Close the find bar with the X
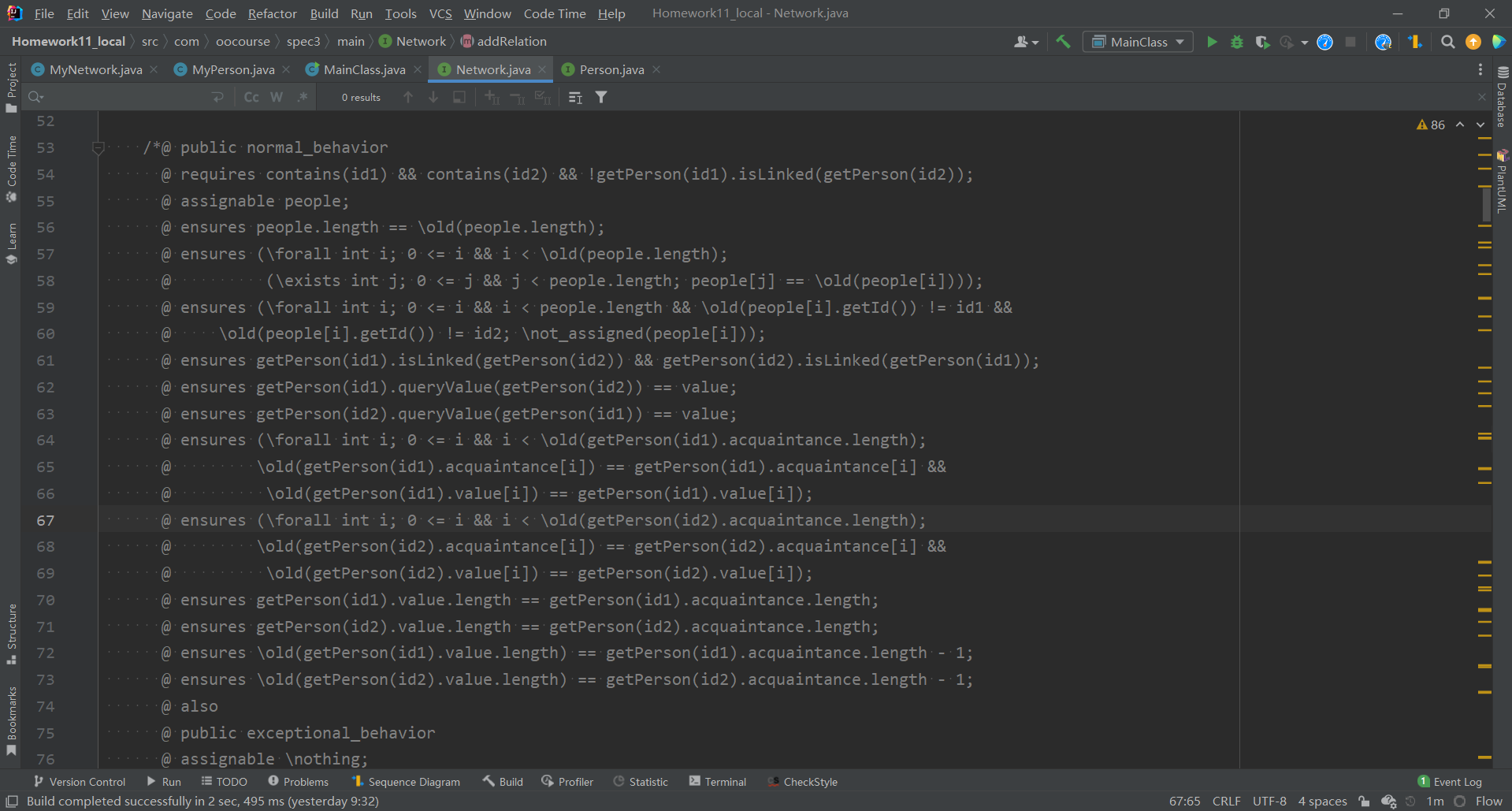This screenshot has width=1512, height=811. 1481,97
